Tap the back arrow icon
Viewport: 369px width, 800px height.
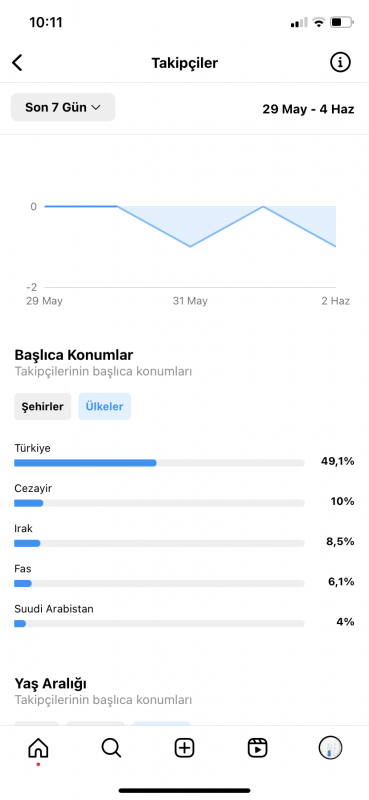point(17,63)
